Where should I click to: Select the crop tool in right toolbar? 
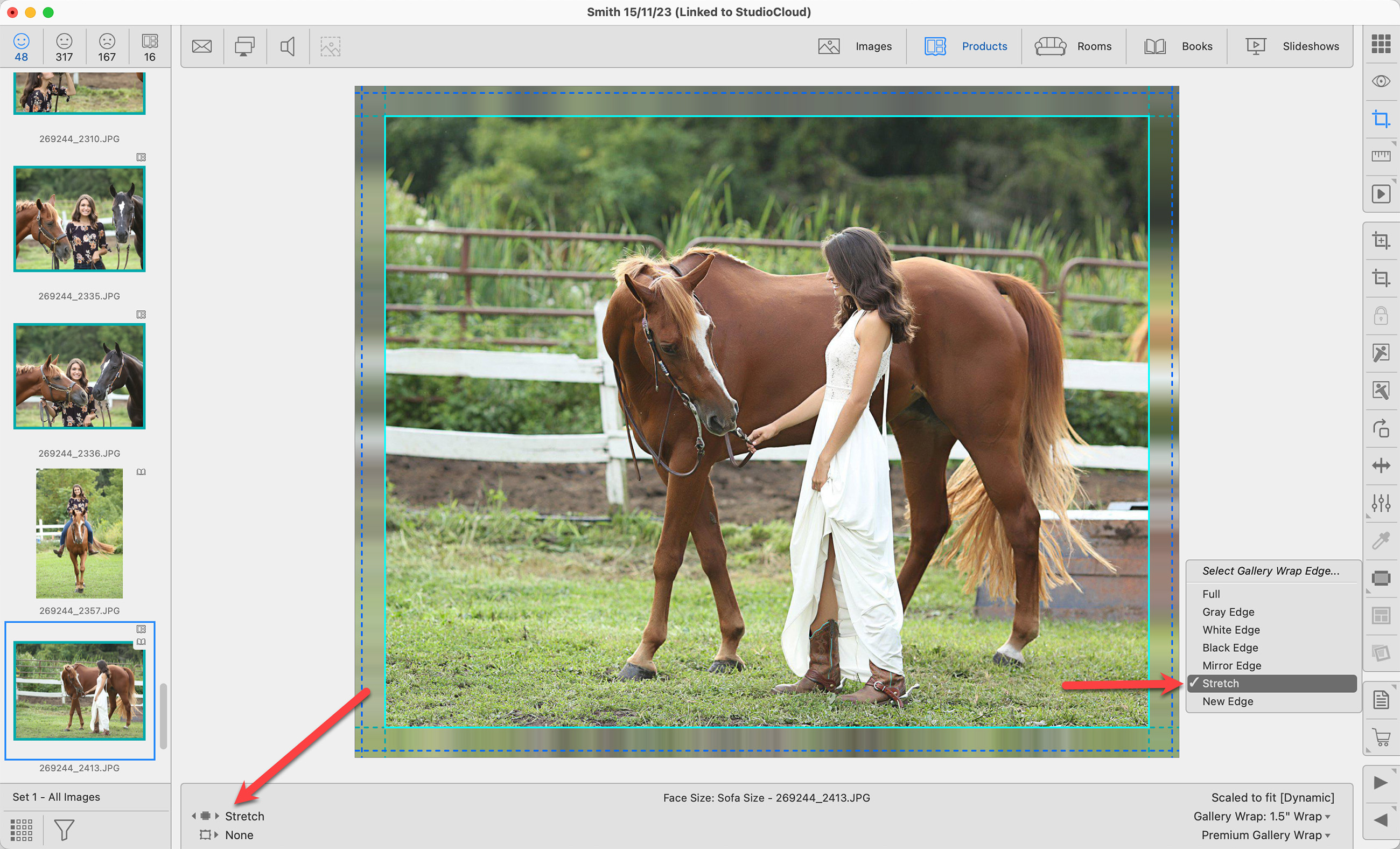[x=1381, y=120]
